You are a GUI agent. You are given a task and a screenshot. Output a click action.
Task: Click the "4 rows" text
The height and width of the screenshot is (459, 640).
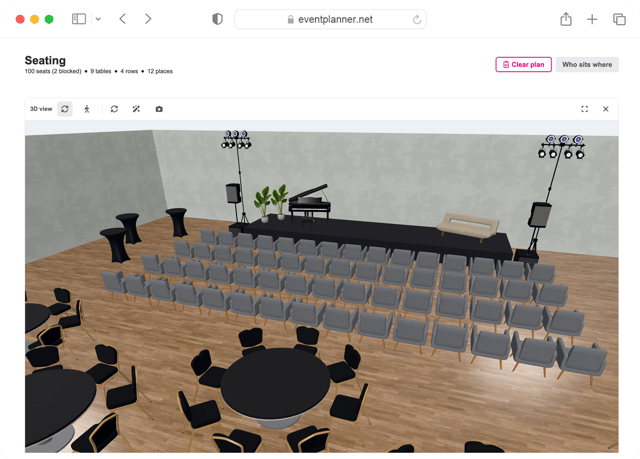(x=129, y=71)
